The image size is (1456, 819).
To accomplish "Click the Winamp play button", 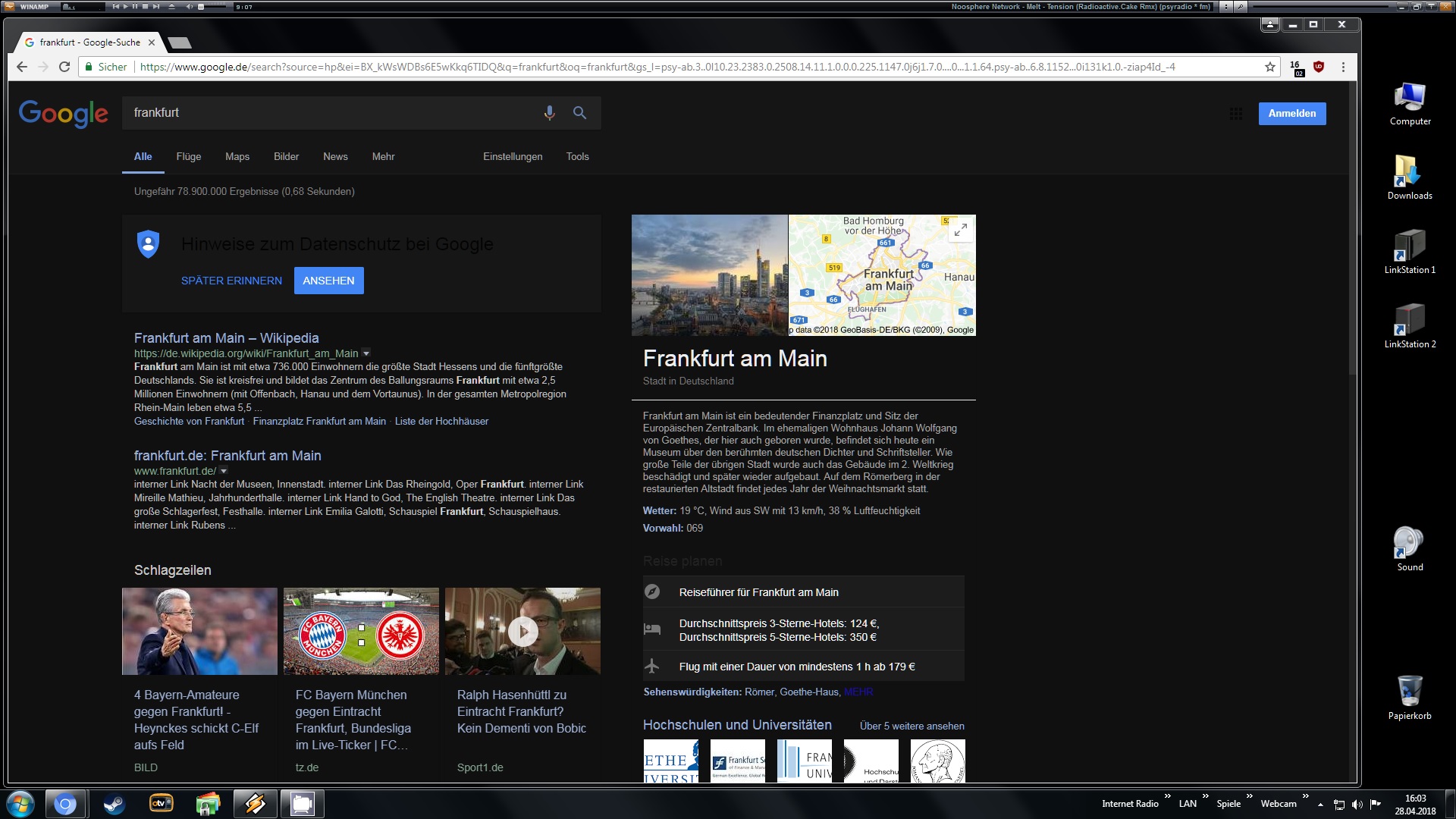I will coord(126,6).
